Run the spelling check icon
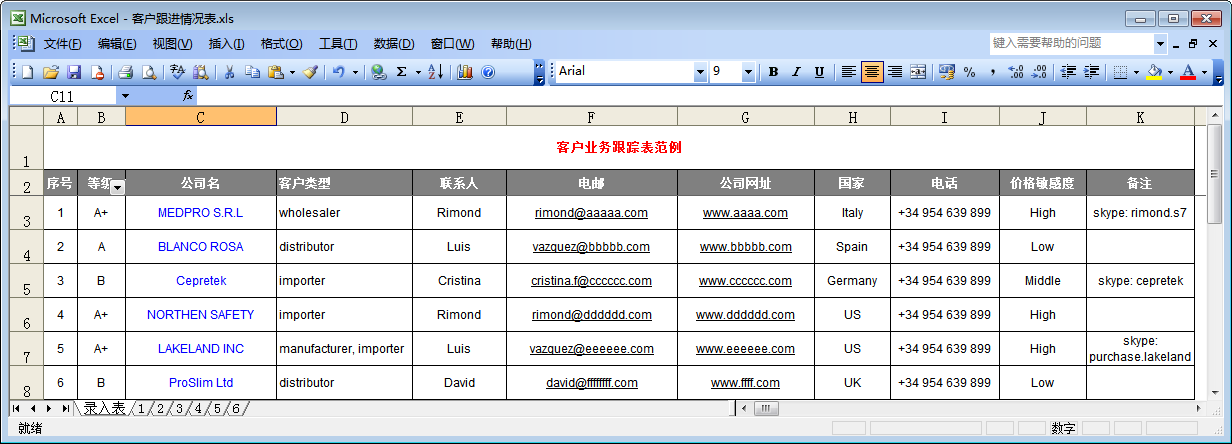Viewport: 1232px width, 444px height. click(178, 72)
